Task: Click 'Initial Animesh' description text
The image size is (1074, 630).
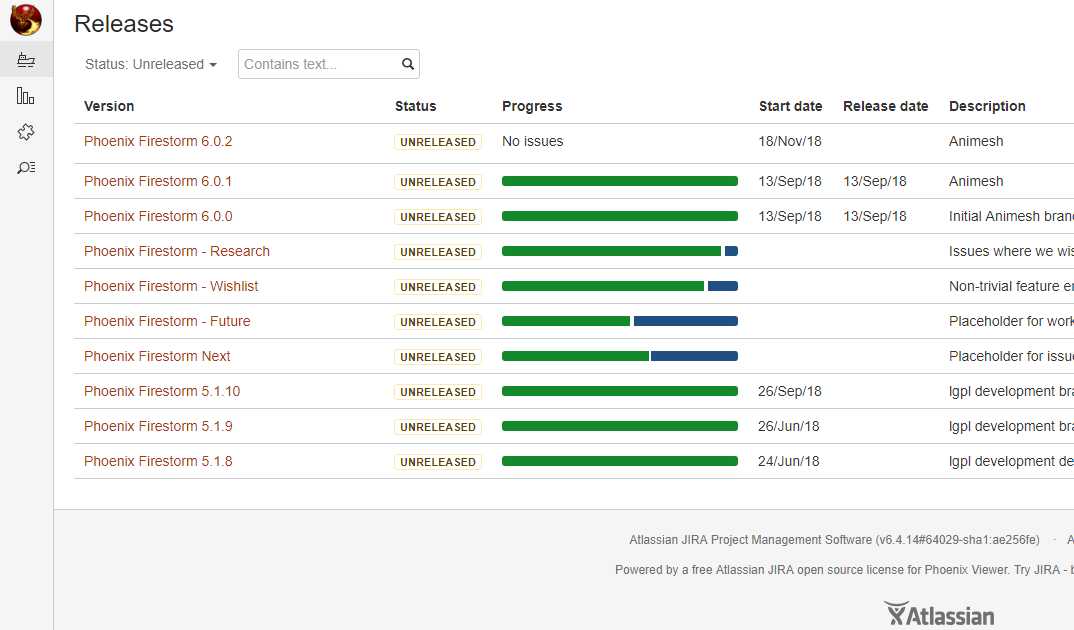Action: tap(1011, 216)
